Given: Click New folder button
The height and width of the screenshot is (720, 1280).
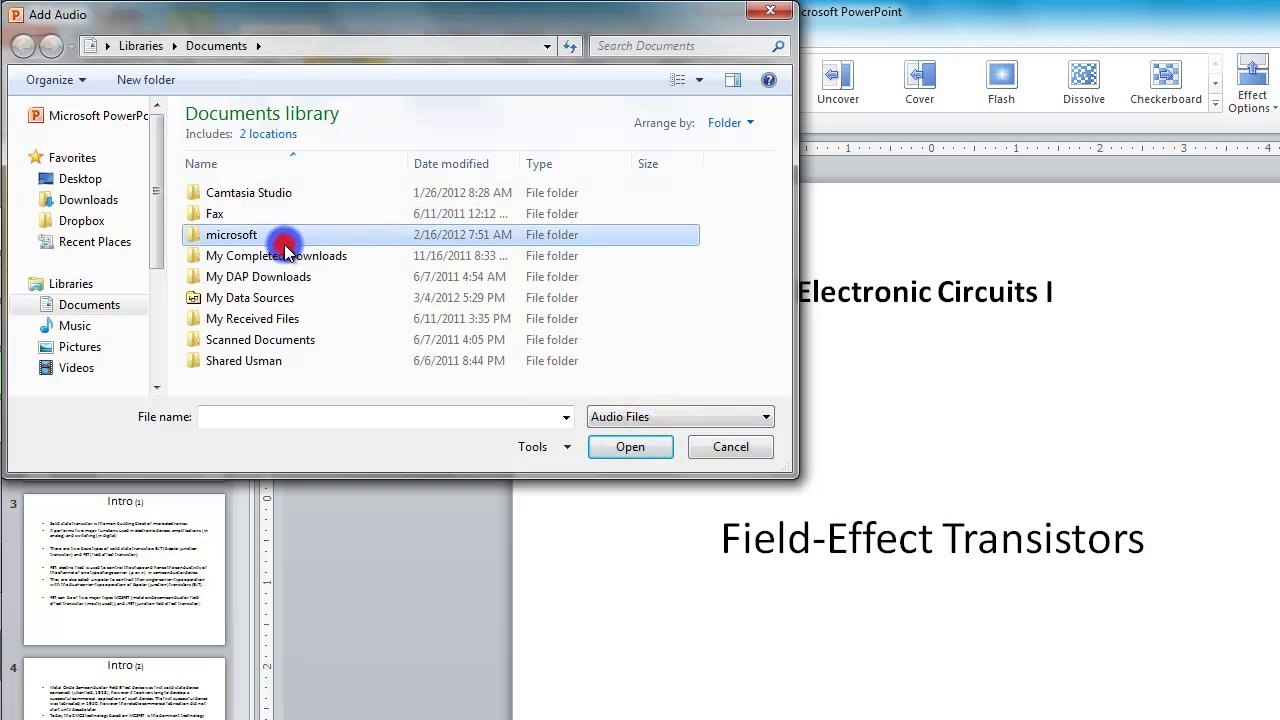Looking at the screenshot, I should click(146, 80).
